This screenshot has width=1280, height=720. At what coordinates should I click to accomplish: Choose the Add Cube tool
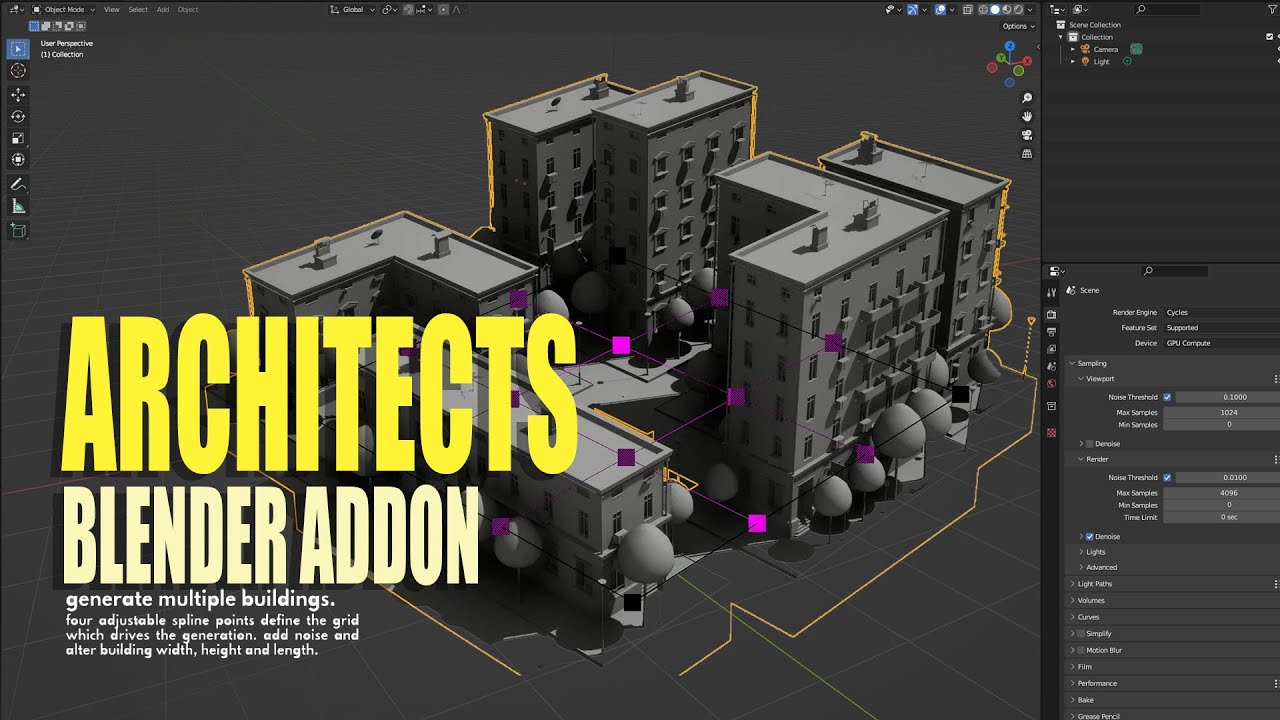[x=18, y=230]
